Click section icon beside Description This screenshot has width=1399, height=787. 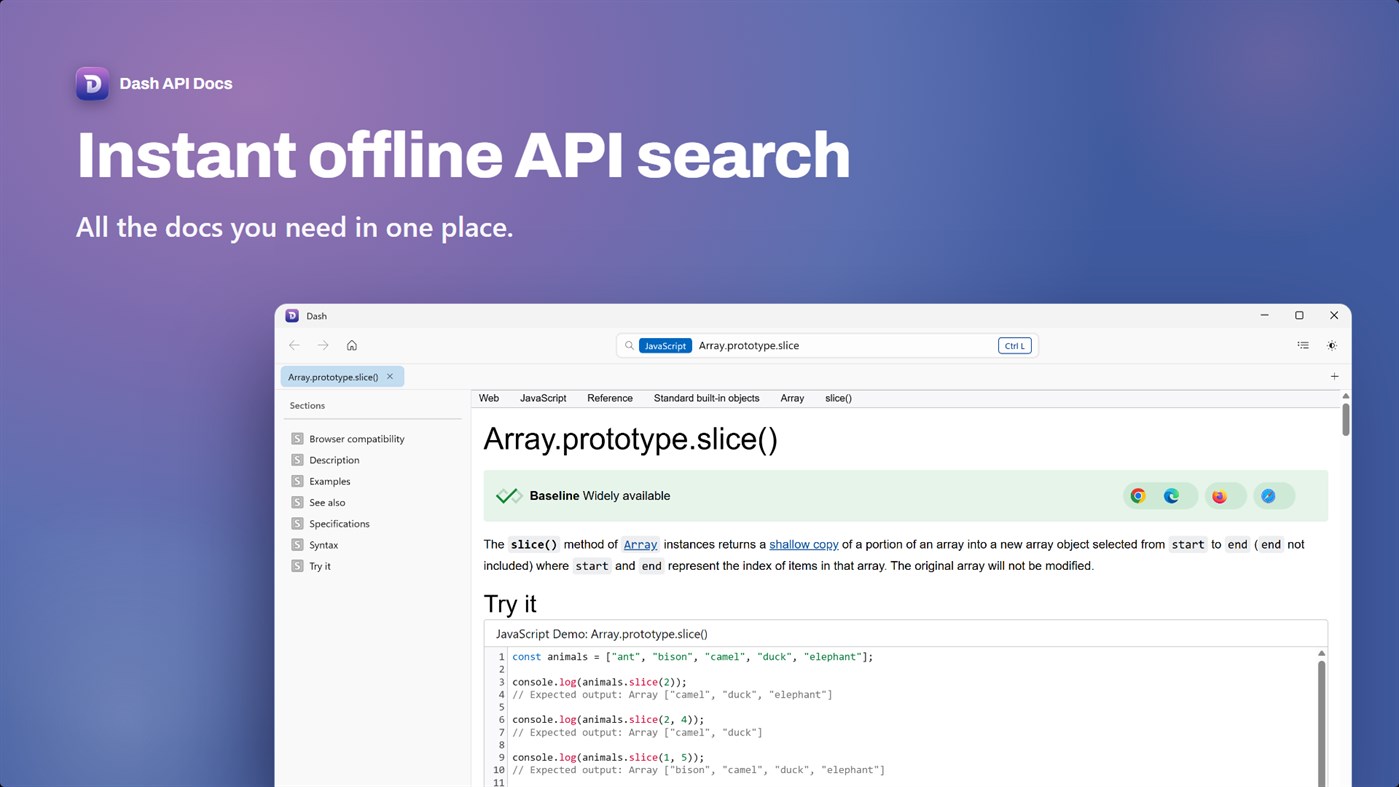(x=297, y=460)
